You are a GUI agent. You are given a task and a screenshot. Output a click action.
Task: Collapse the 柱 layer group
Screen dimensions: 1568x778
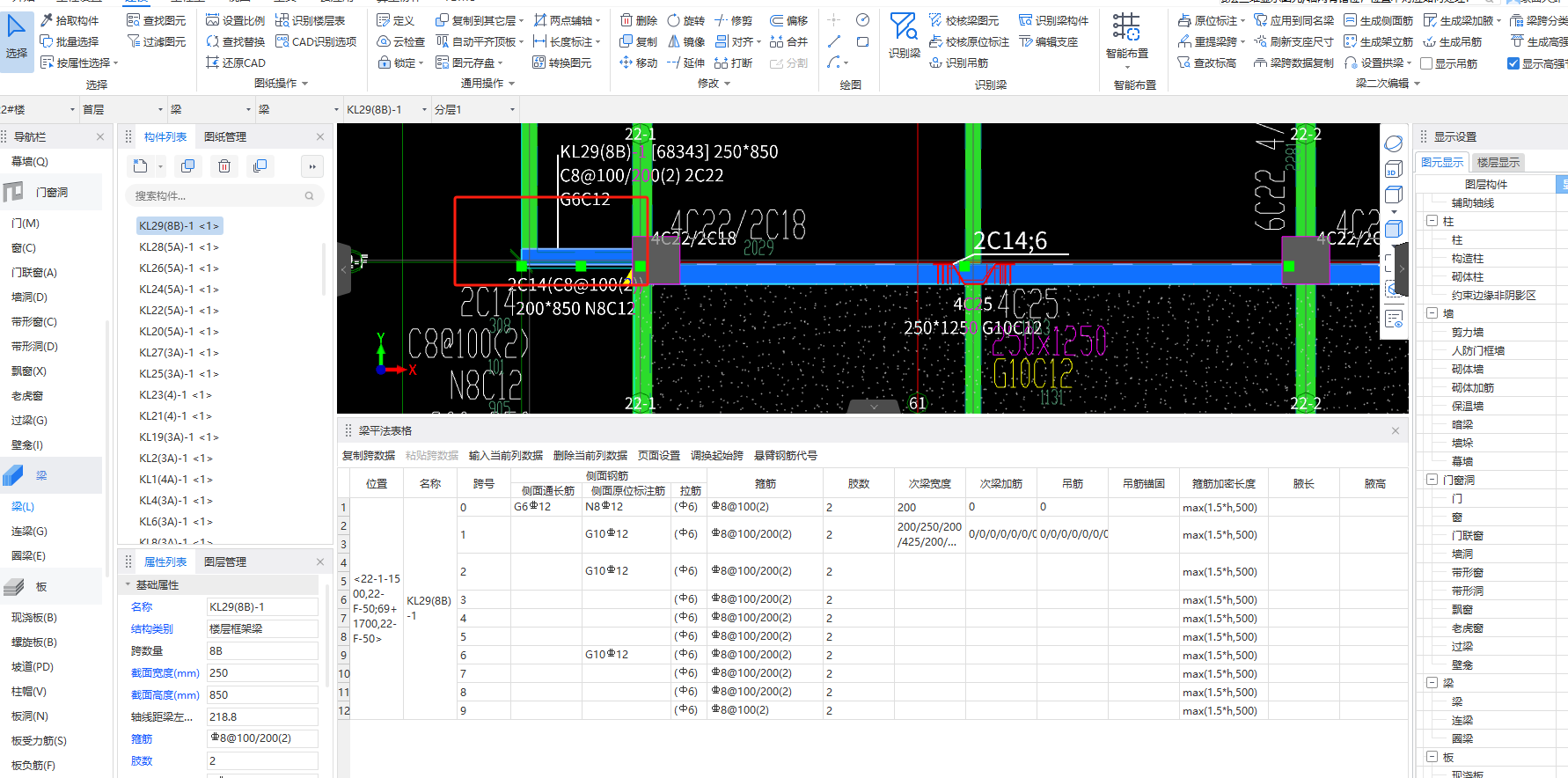pyautogui.click(x=1432, y=221)
